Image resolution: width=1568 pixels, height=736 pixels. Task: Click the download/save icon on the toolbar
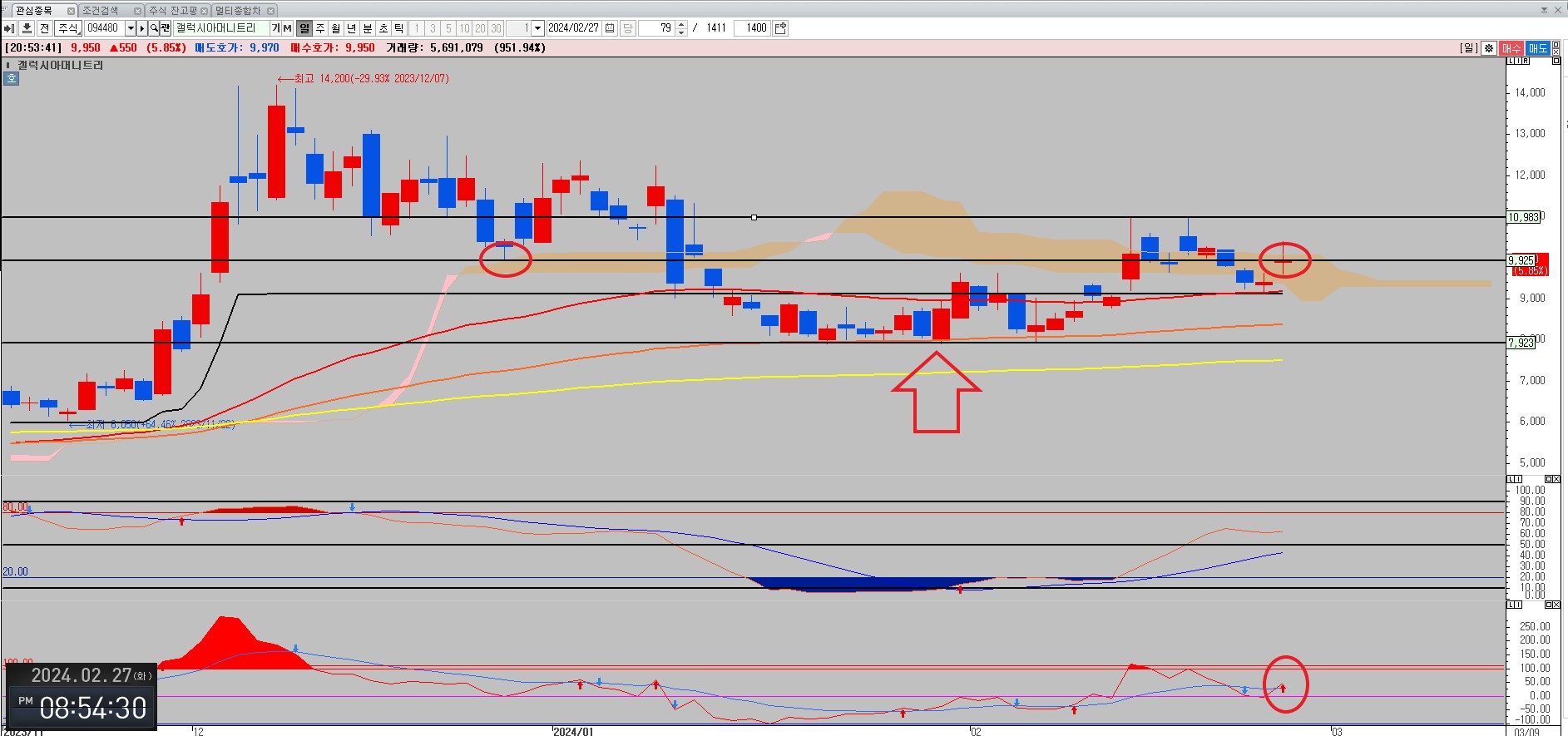[27, 28]
